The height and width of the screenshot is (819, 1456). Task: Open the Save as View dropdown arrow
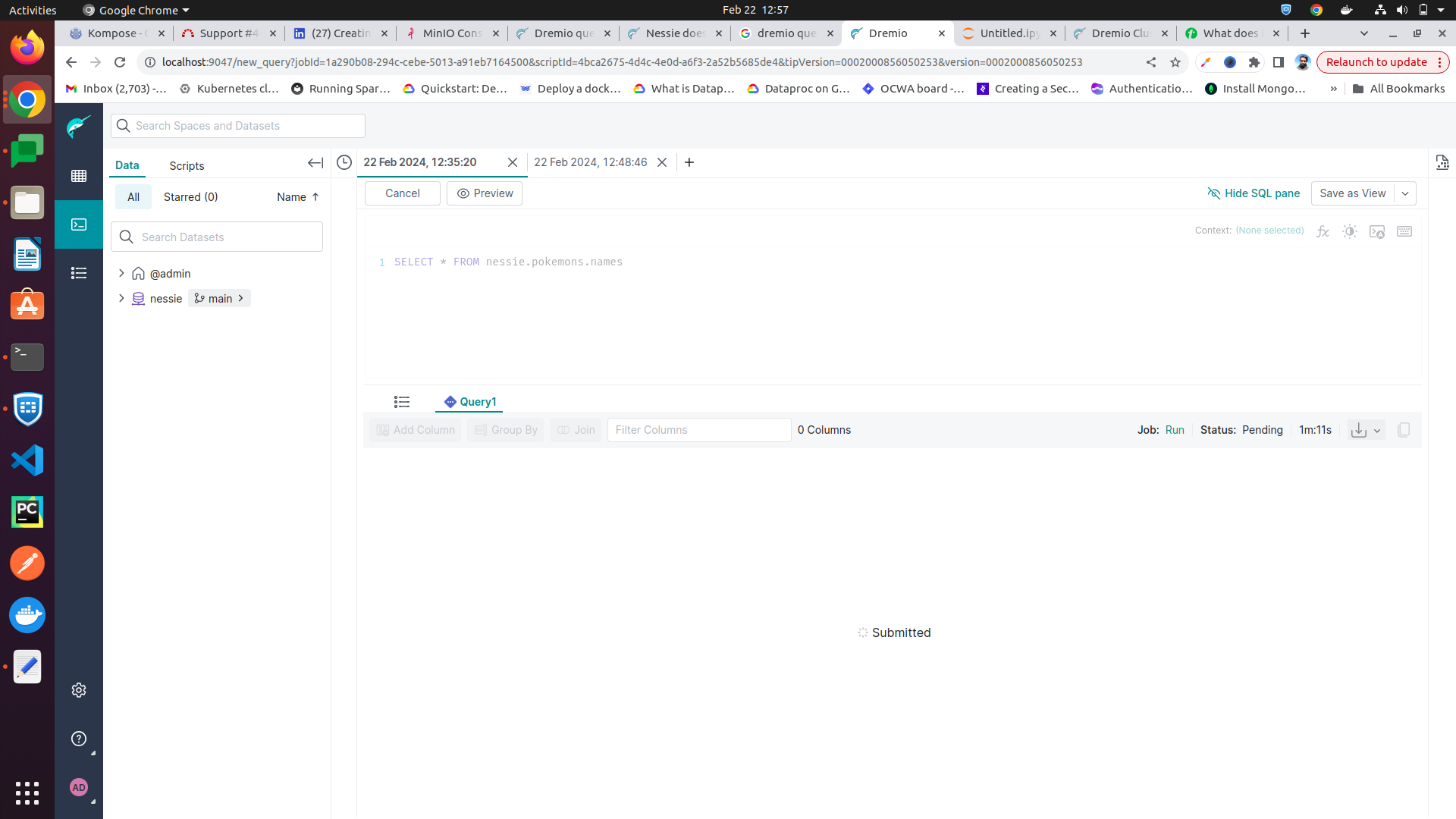click(1405, 193)
